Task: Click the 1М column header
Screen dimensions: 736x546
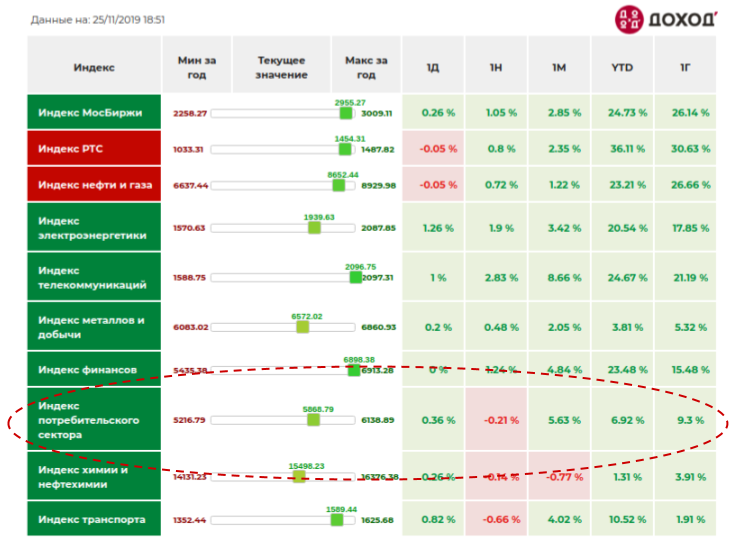Action: (x=559, y=65)
